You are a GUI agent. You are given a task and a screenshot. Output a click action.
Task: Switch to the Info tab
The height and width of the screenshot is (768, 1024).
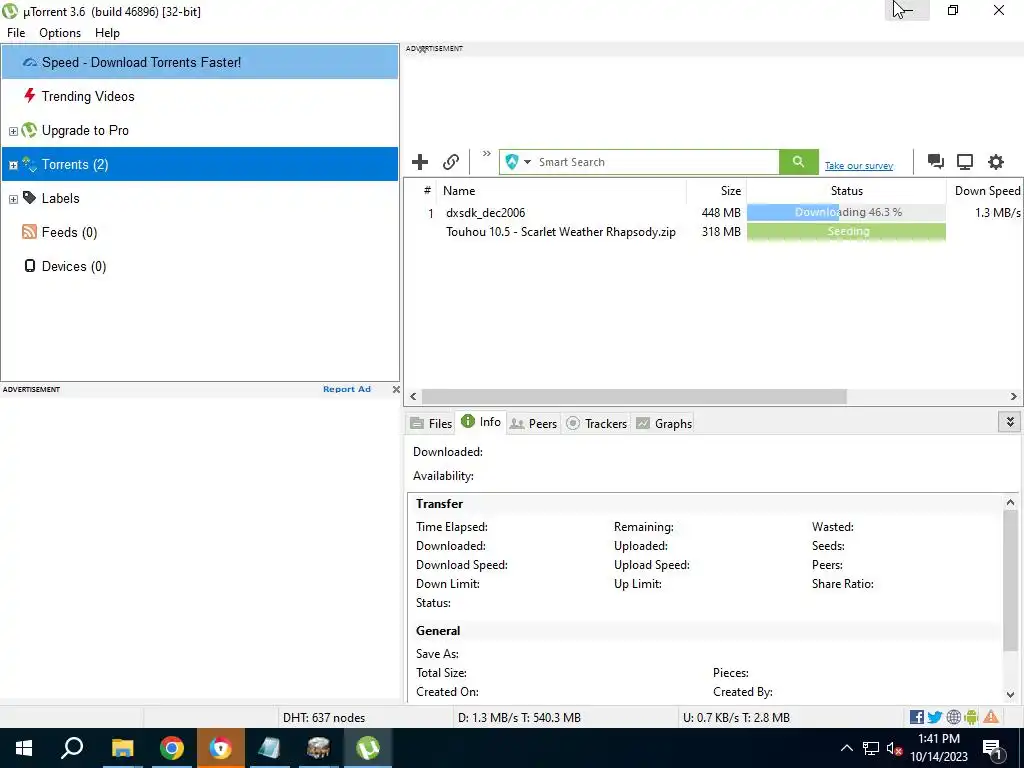tap(481, 422)
